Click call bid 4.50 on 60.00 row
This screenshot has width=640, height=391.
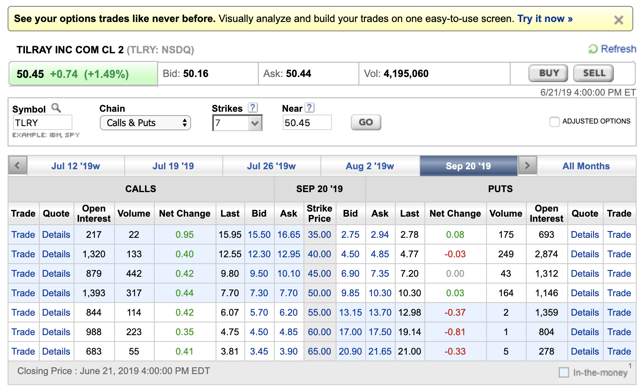tap(259, 332)
